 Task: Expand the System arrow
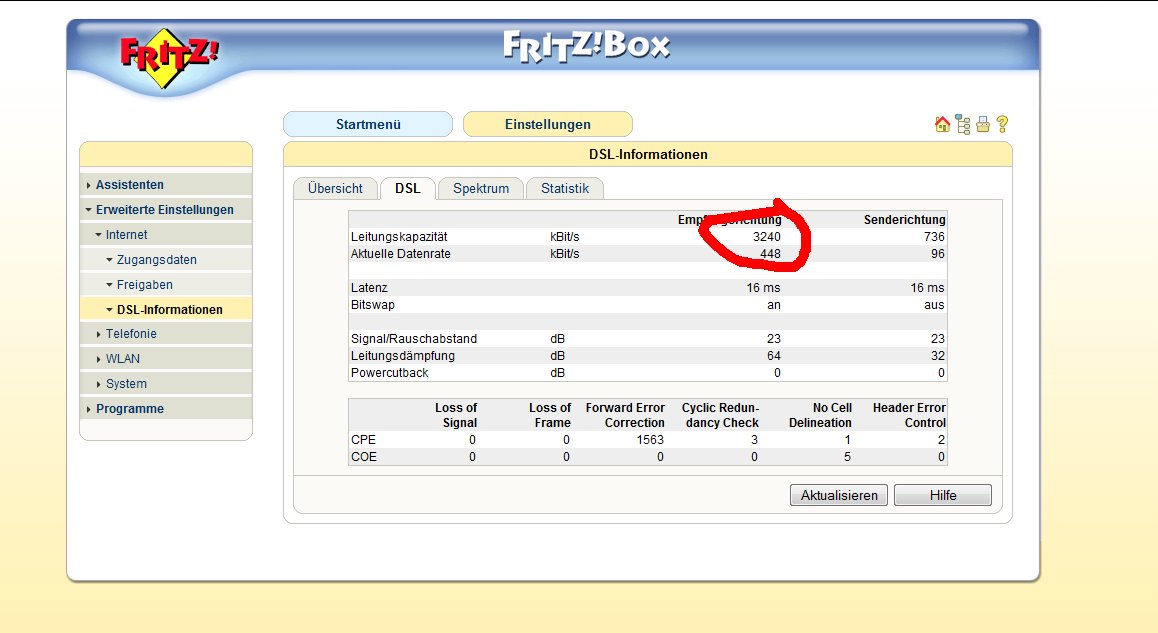pos(98,384)
